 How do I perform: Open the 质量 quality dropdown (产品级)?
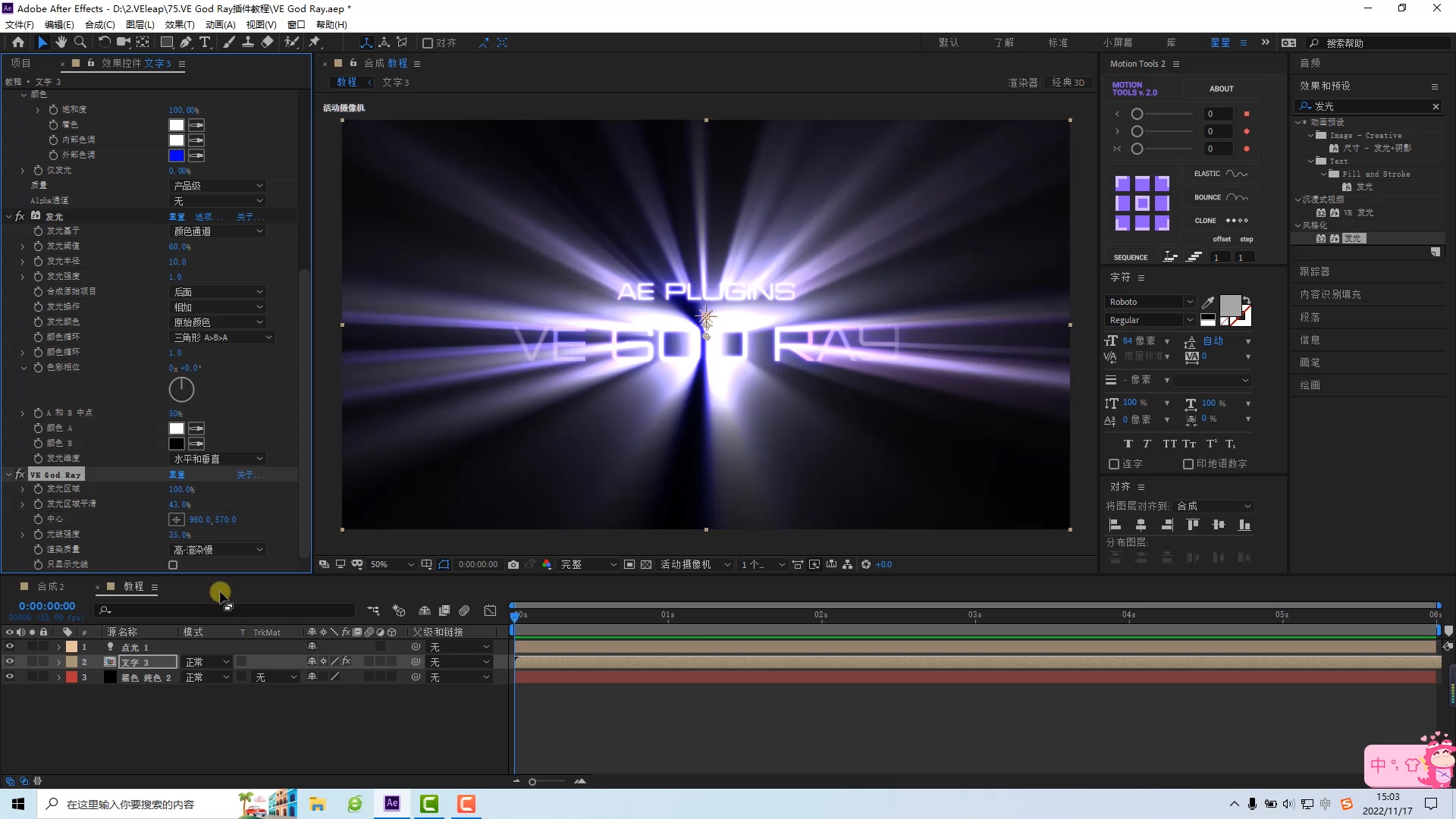(218, 186)
